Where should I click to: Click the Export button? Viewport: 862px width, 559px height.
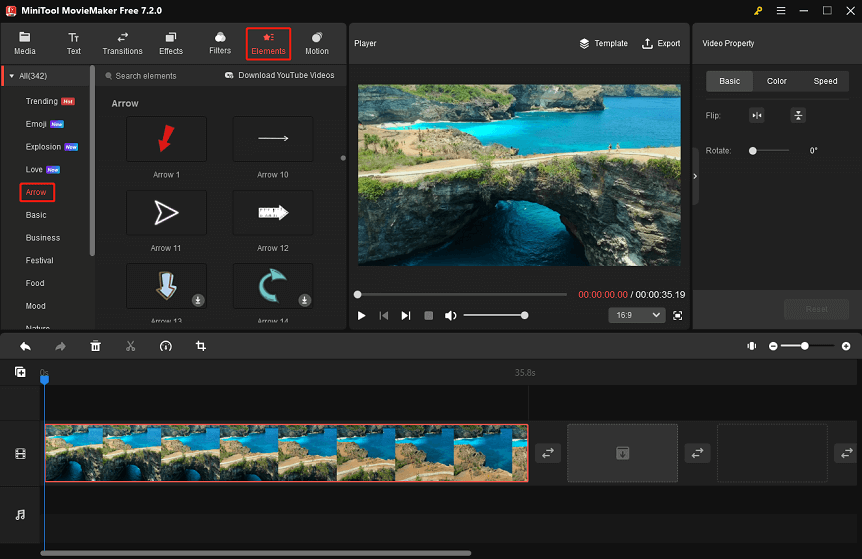661,43
